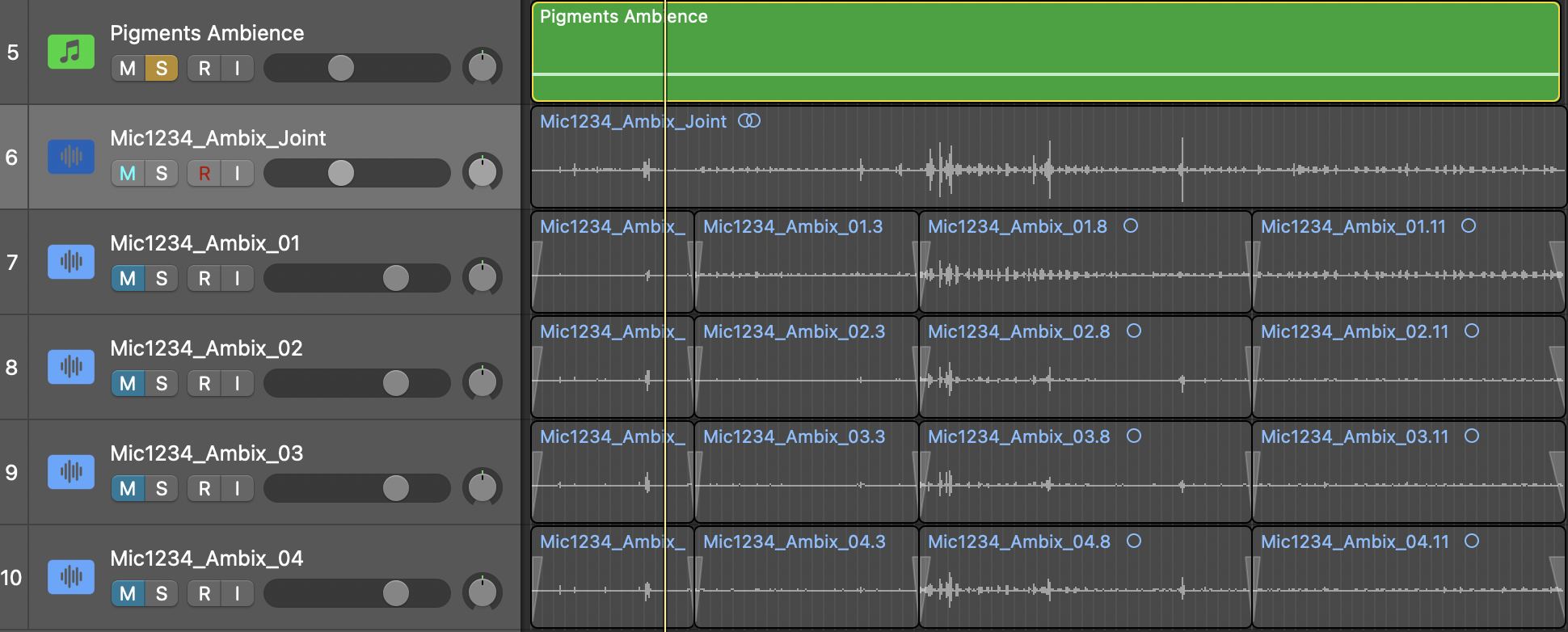The width and height of the screenshot is (1568, 632).
Task: Unmute the Mic1234_Ambix_03 track
Action: point(128,489)
